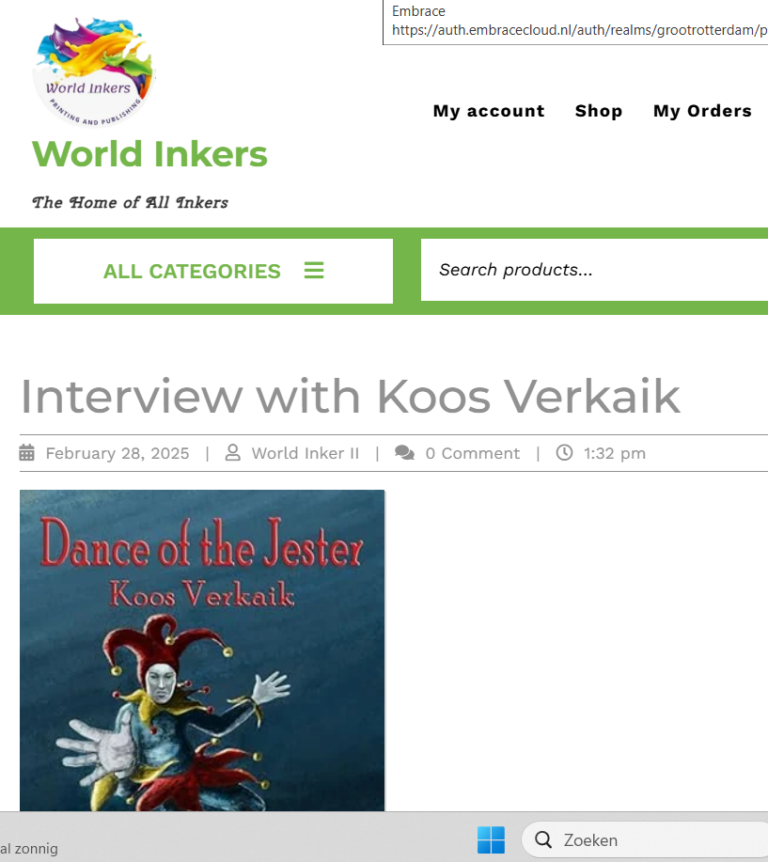The width and height of the screenshot is (768, 862).
Task: Open the World Inker II author link
Action: [305, 453]
